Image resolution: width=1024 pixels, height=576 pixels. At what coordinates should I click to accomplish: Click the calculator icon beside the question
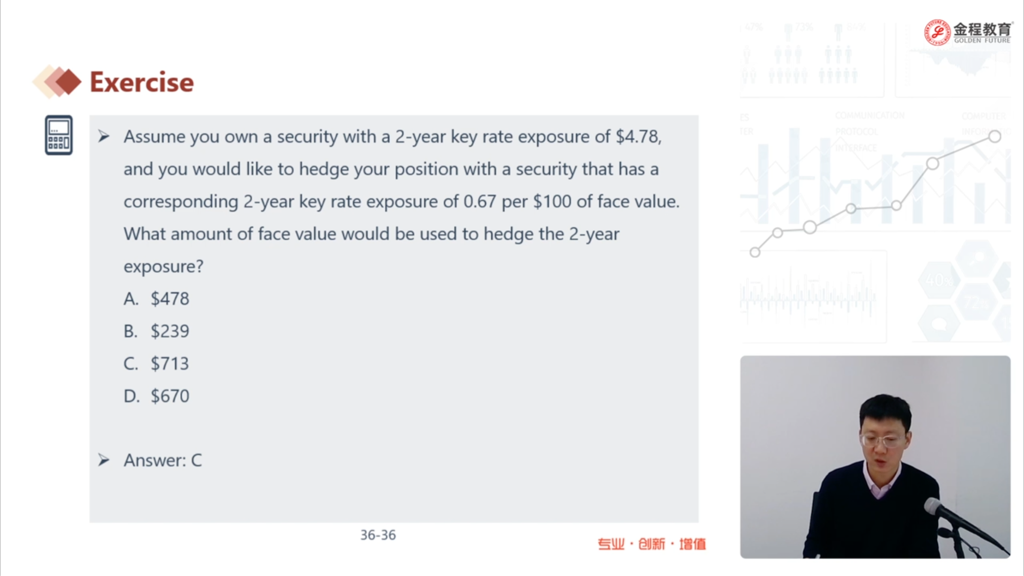click(x=59, y=135)
